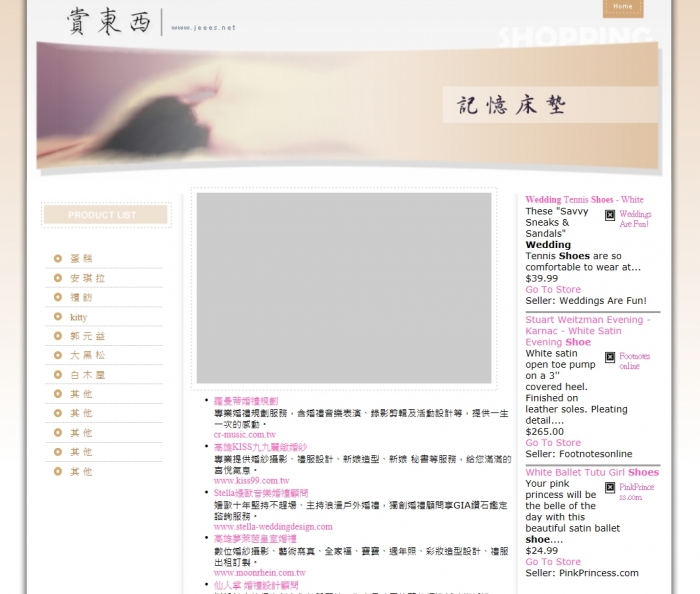Viewport: 700px width, 594px height.
Task: Open the Stella音樂婚禮顧問 link
Action: (x=261, y=493)
